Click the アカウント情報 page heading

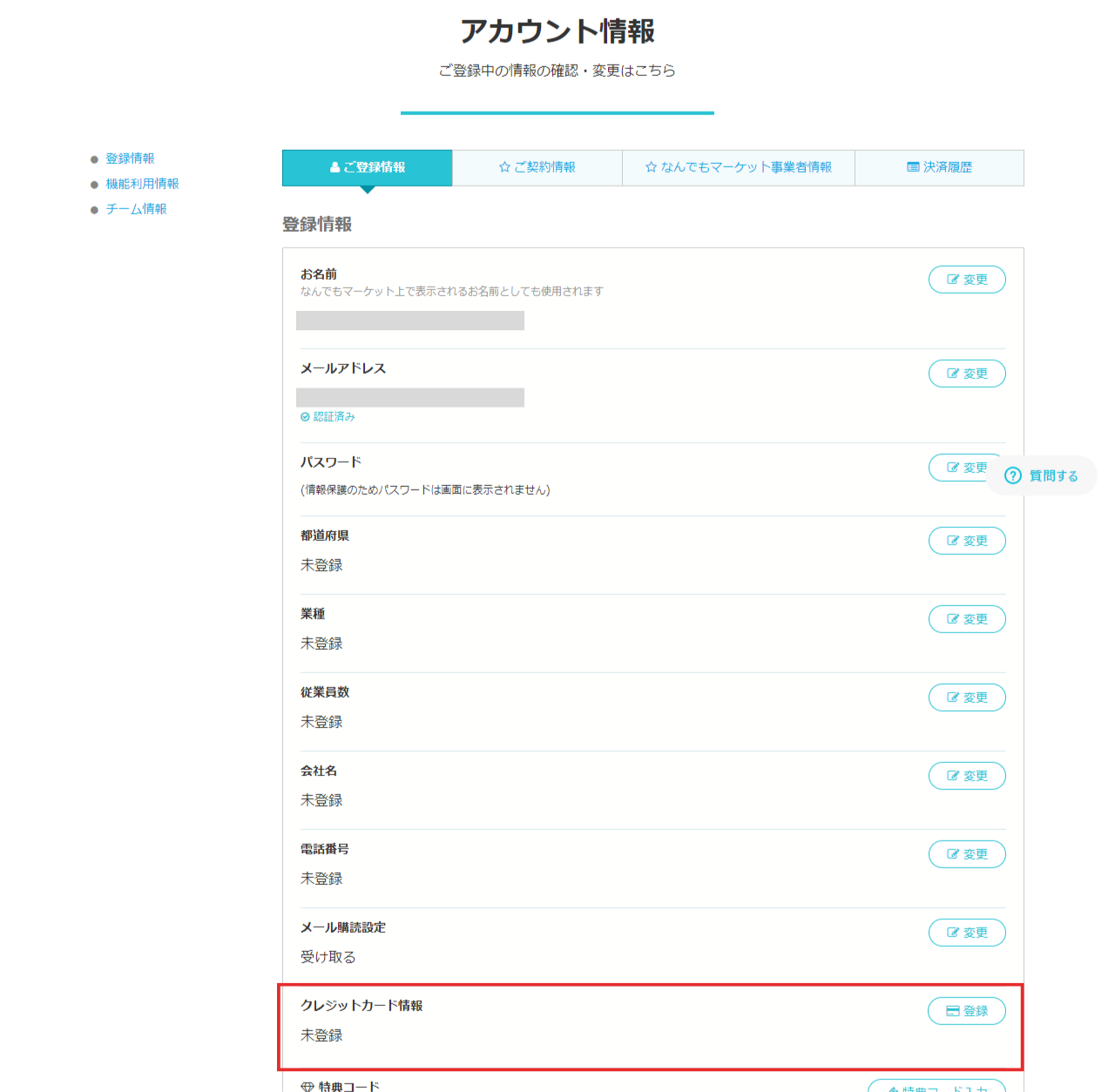(x=557, y=31)
